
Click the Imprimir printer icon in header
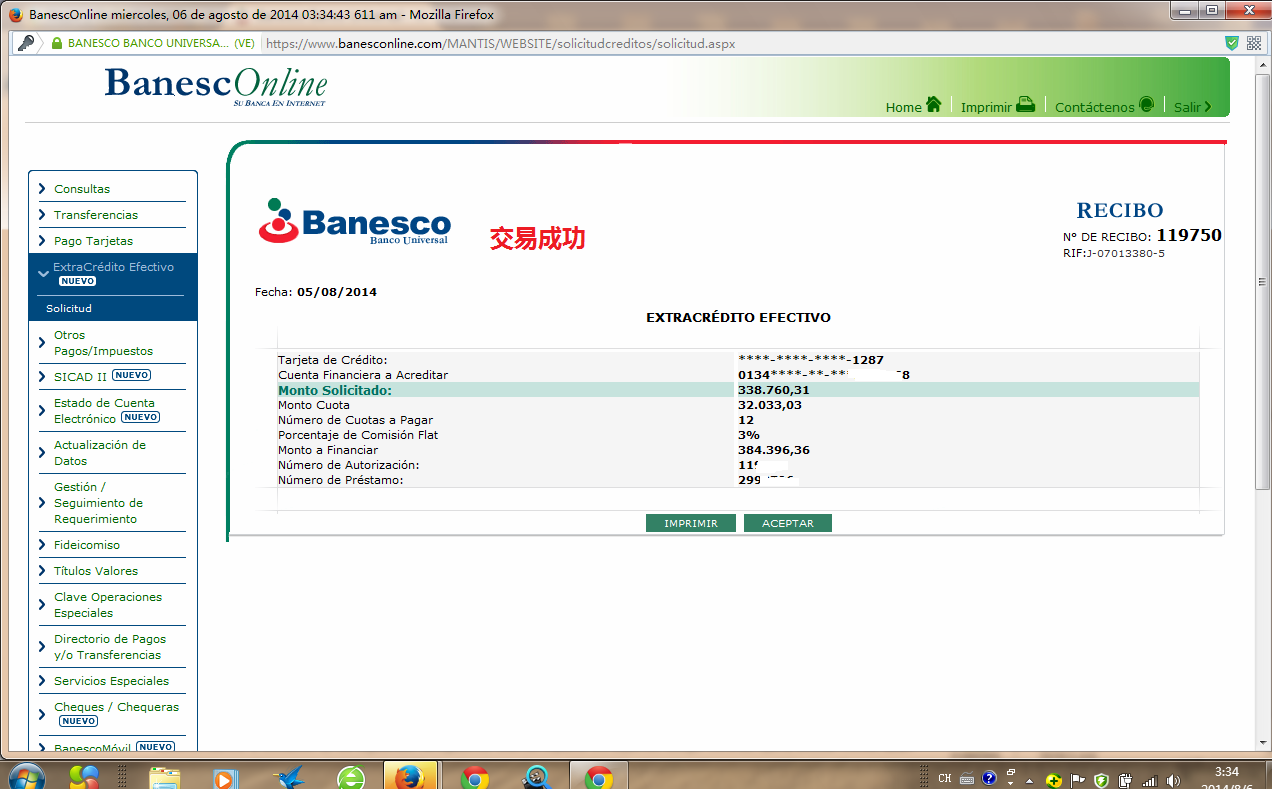pos(1025,105)
